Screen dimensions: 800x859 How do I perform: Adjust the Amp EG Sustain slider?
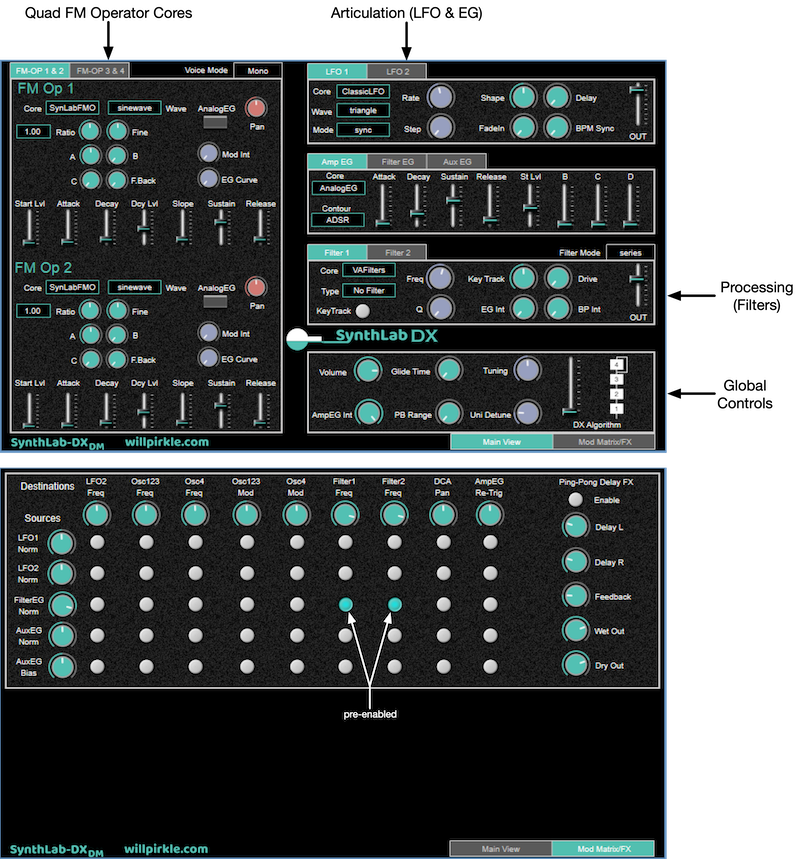point(453,205)
